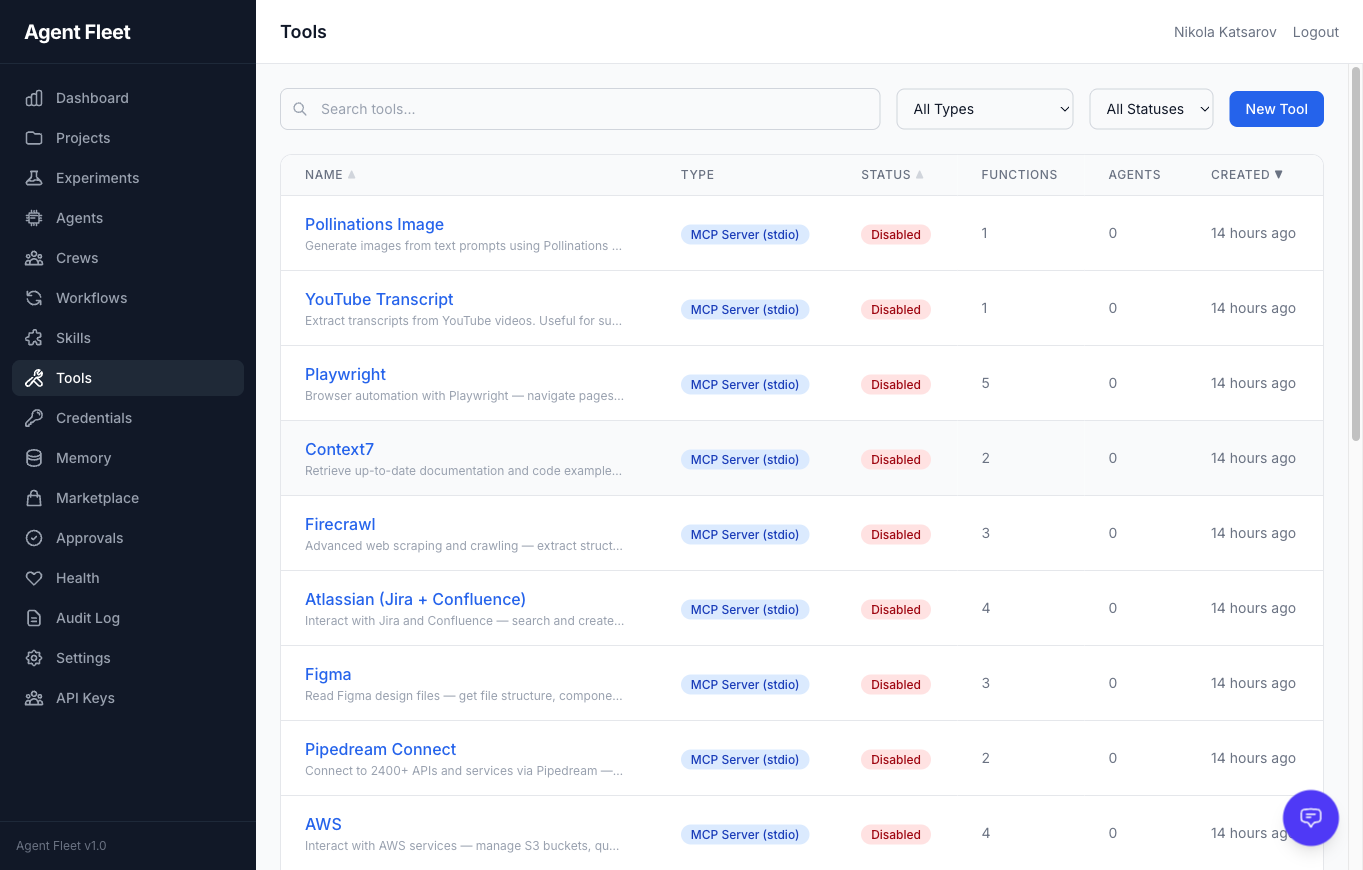This screenshot has width=1363, height=870.
Task: Sort table by Status column
Action: click(892, 174)
